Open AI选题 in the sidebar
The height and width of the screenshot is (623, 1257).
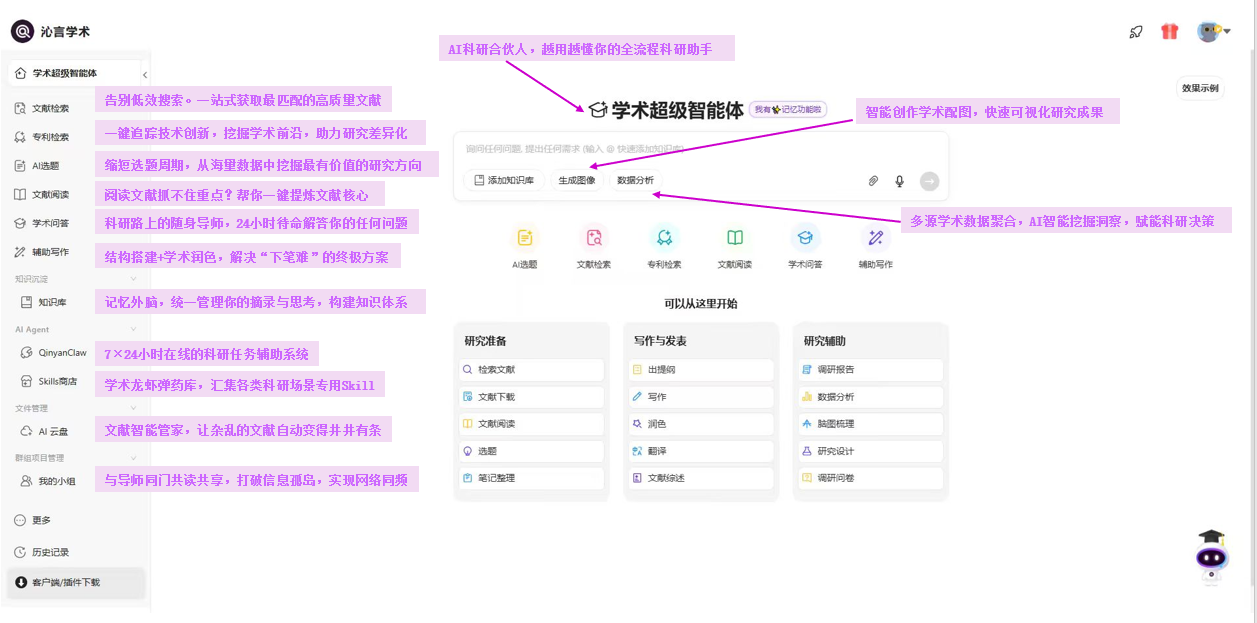click(45, 166)
